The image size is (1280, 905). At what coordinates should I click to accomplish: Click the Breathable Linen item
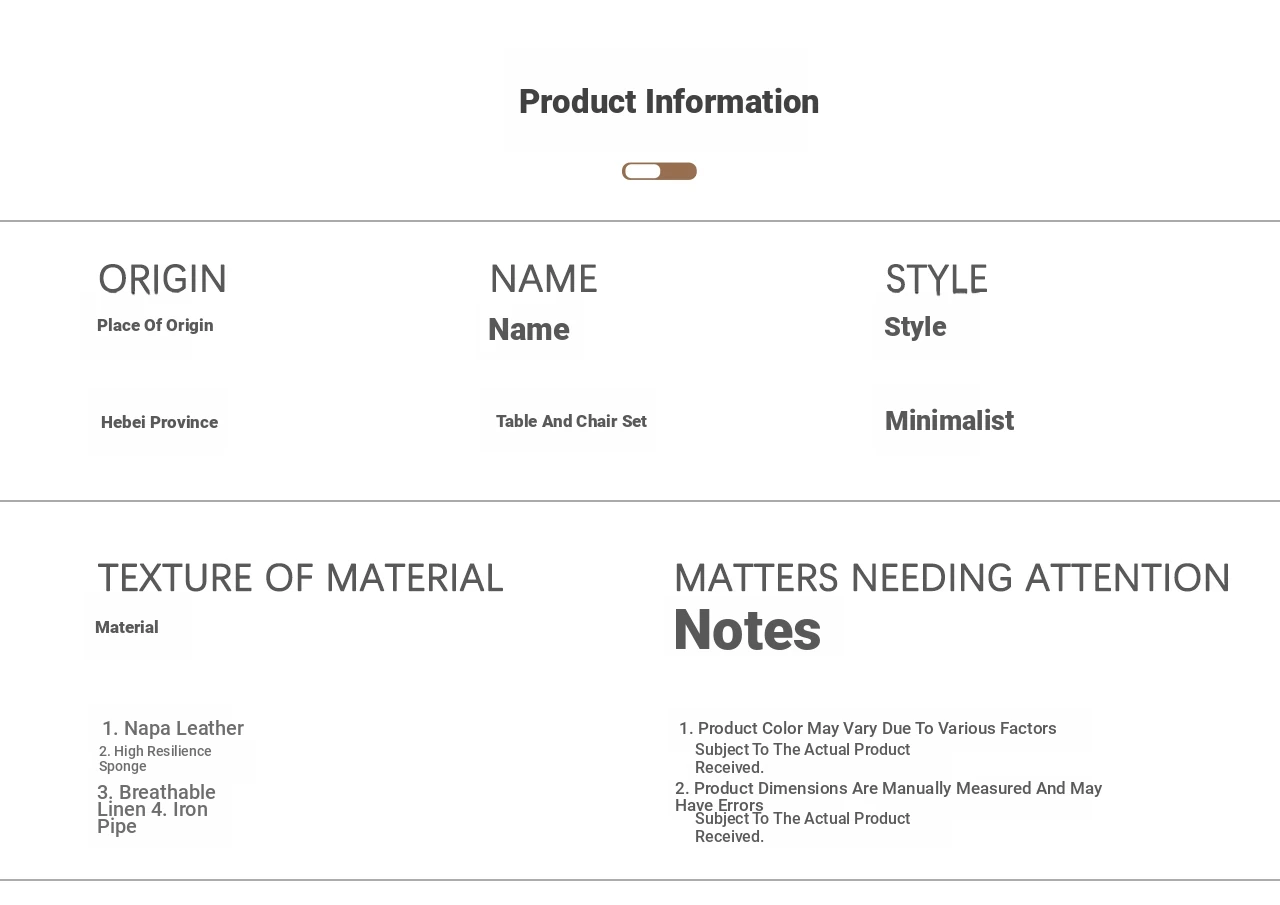click(x=156, y=793)
